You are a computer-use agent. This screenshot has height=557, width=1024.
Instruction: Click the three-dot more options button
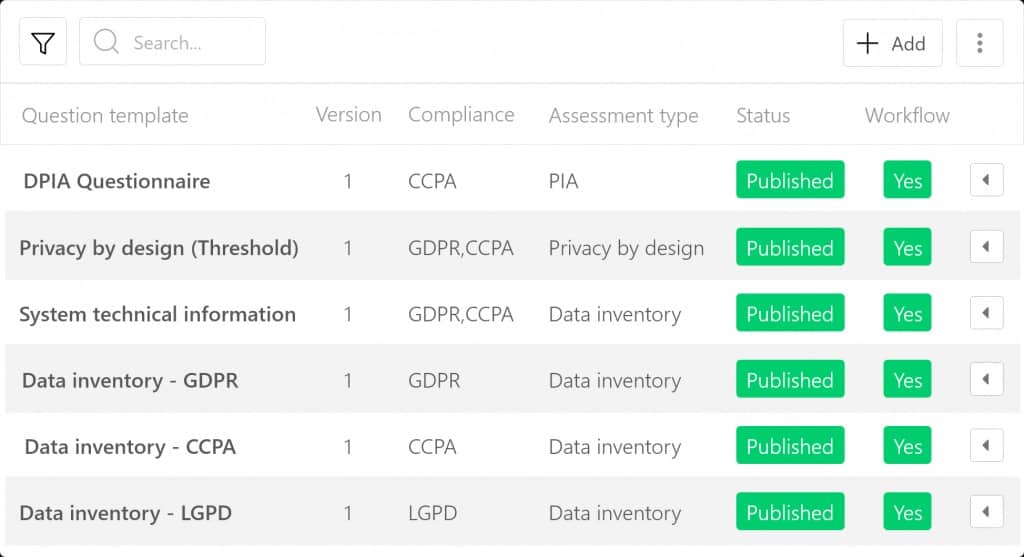(x=979, y=43)
